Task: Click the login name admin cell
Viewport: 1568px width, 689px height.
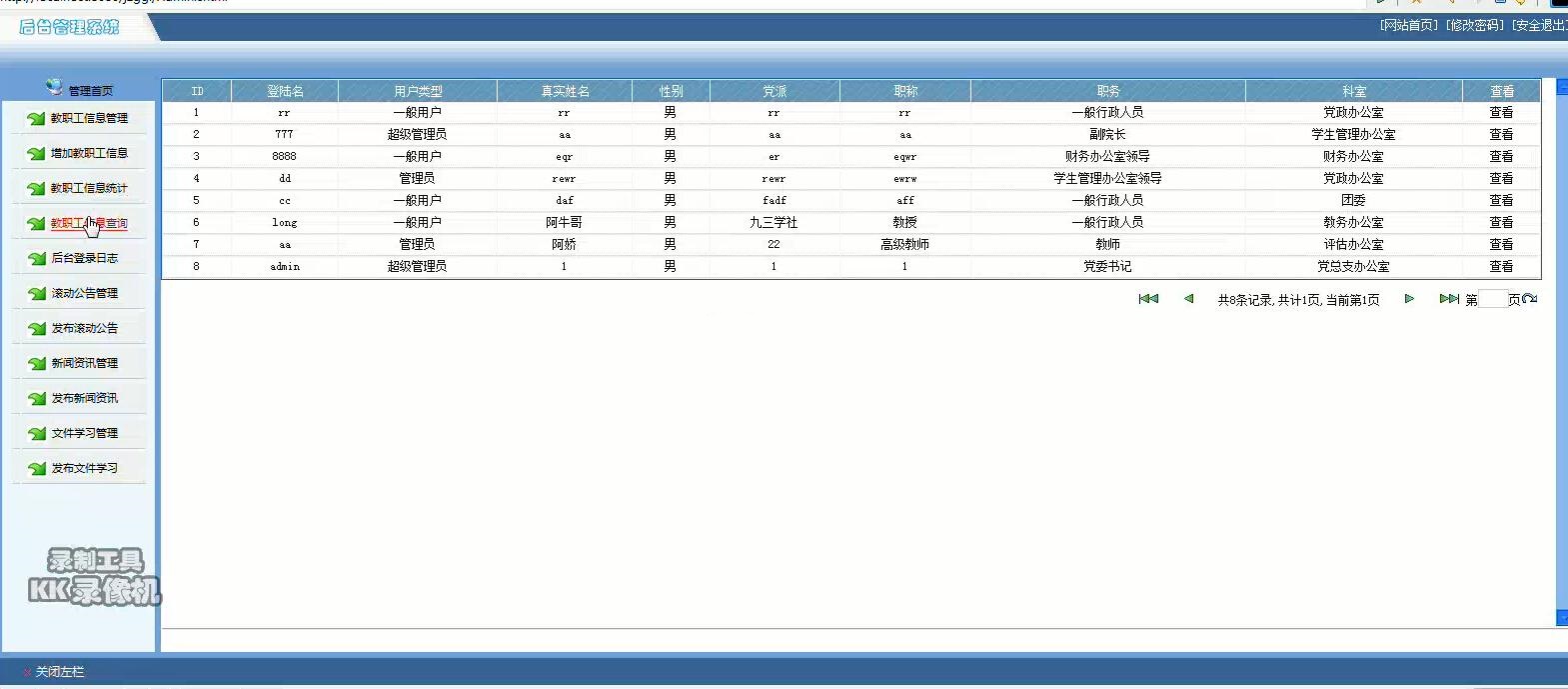Action: (285, 267)
